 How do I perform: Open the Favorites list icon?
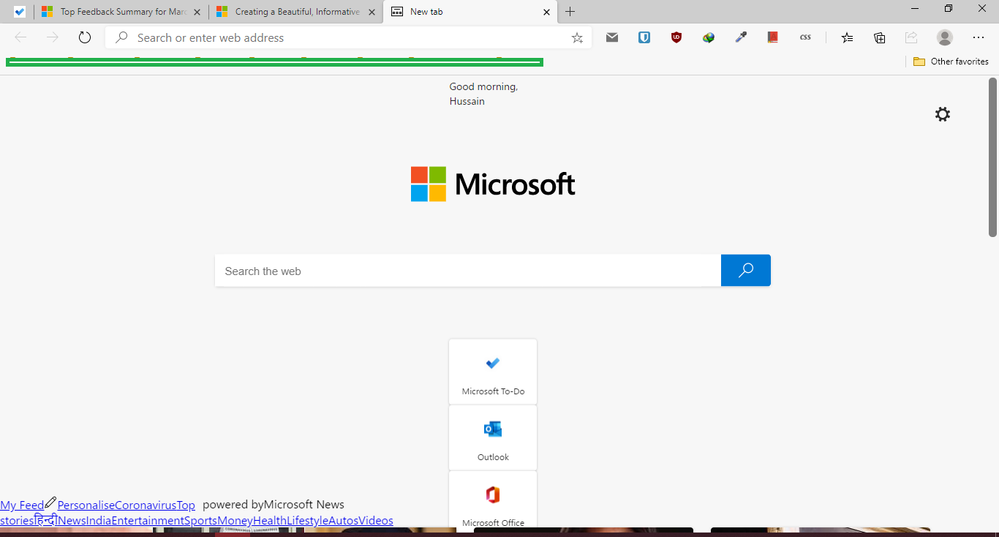pos(847,38)
